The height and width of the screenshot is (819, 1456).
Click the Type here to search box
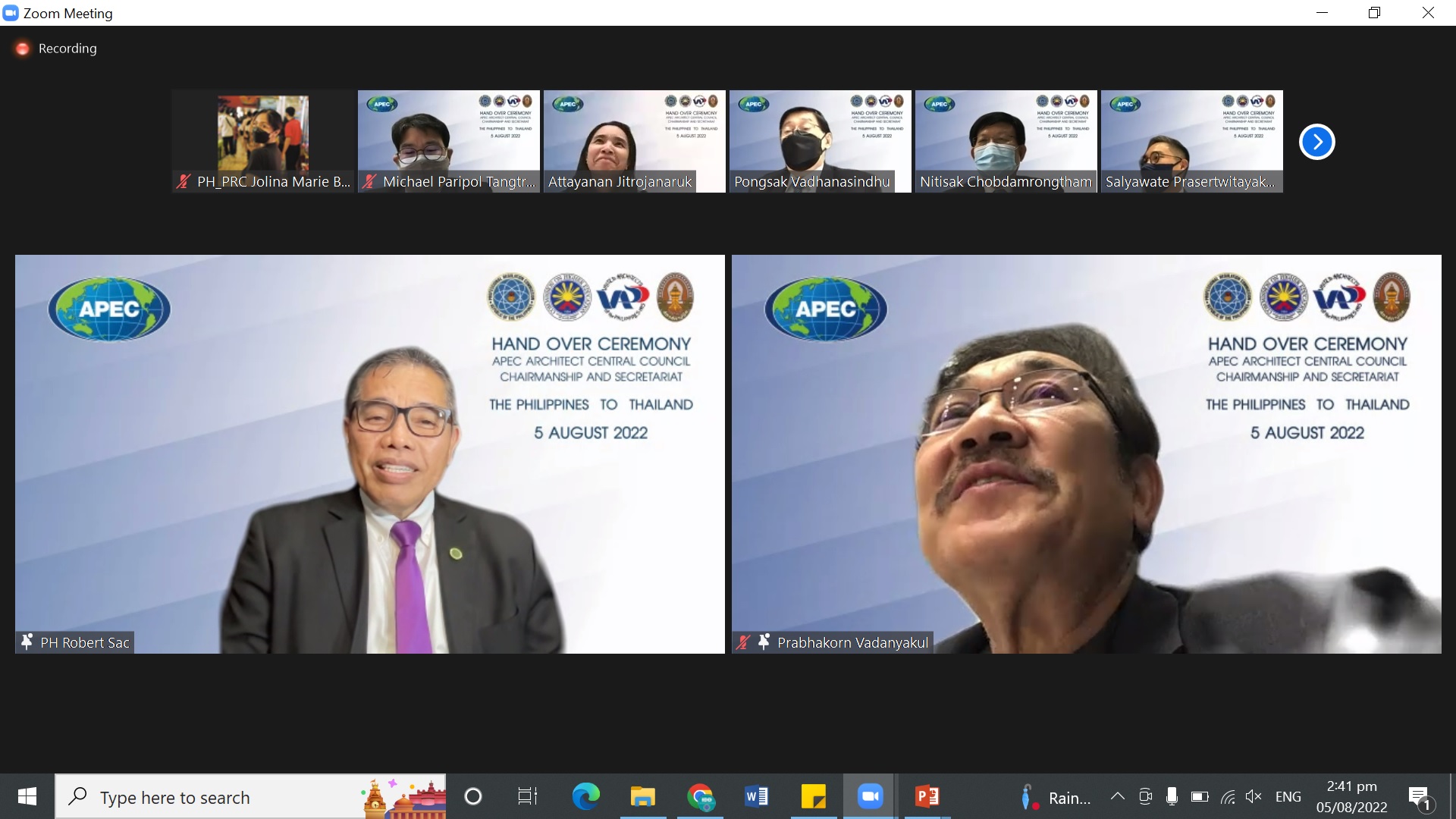pyautogui.click(x=250, y=796)
